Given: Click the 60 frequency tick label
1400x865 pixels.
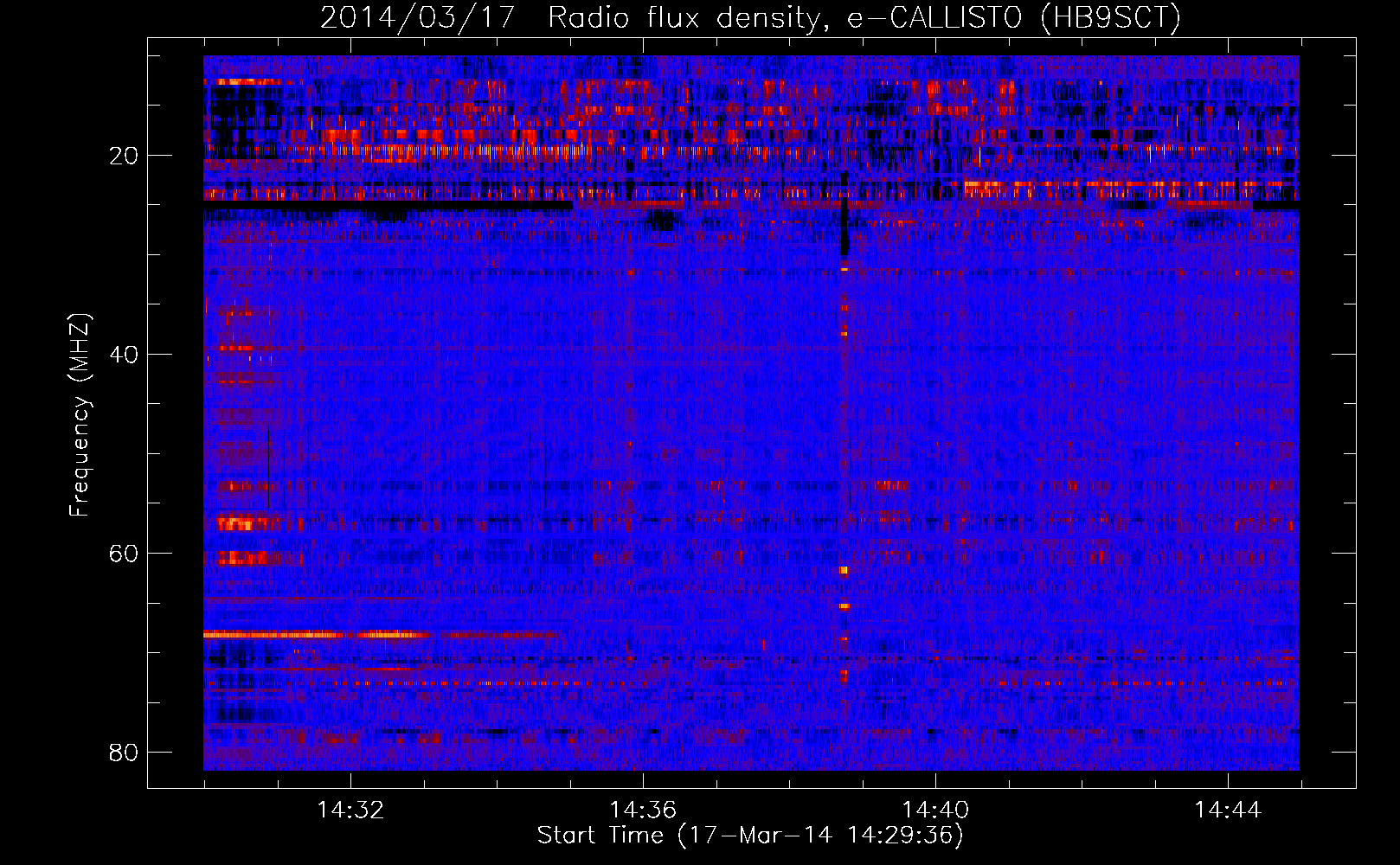Looking at the screenshot, I should point(124,554).
